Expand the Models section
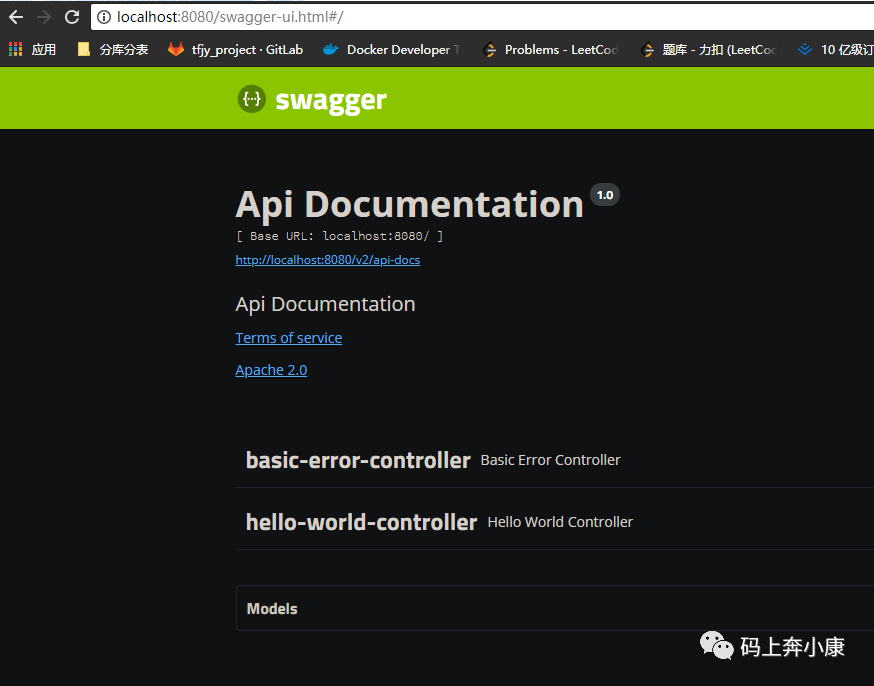 (555, 608)
